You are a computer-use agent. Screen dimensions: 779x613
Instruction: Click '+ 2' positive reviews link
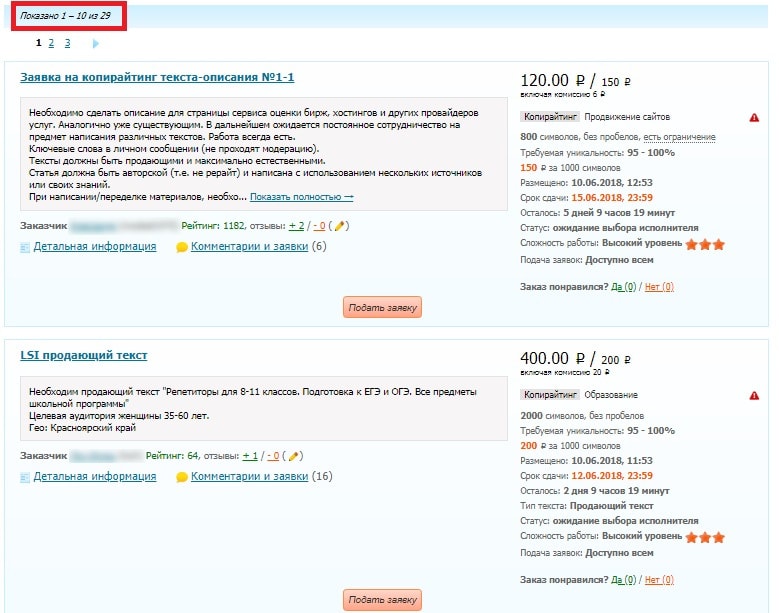(x=297, y=226)
